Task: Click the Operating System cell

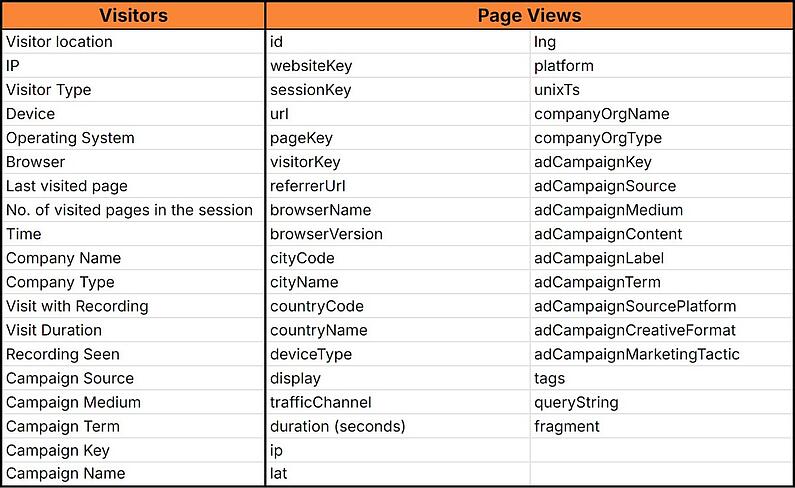Action: 133,137
